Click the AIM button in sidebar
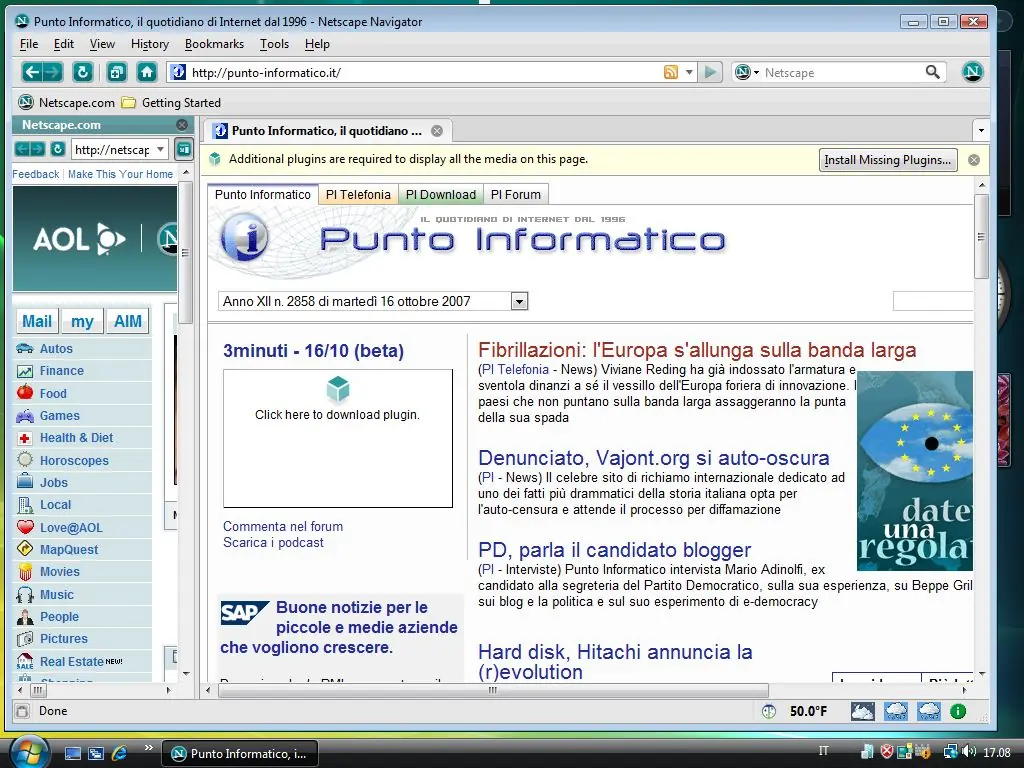This screenshot has width=1024, height=768. (x=127, y=321)
